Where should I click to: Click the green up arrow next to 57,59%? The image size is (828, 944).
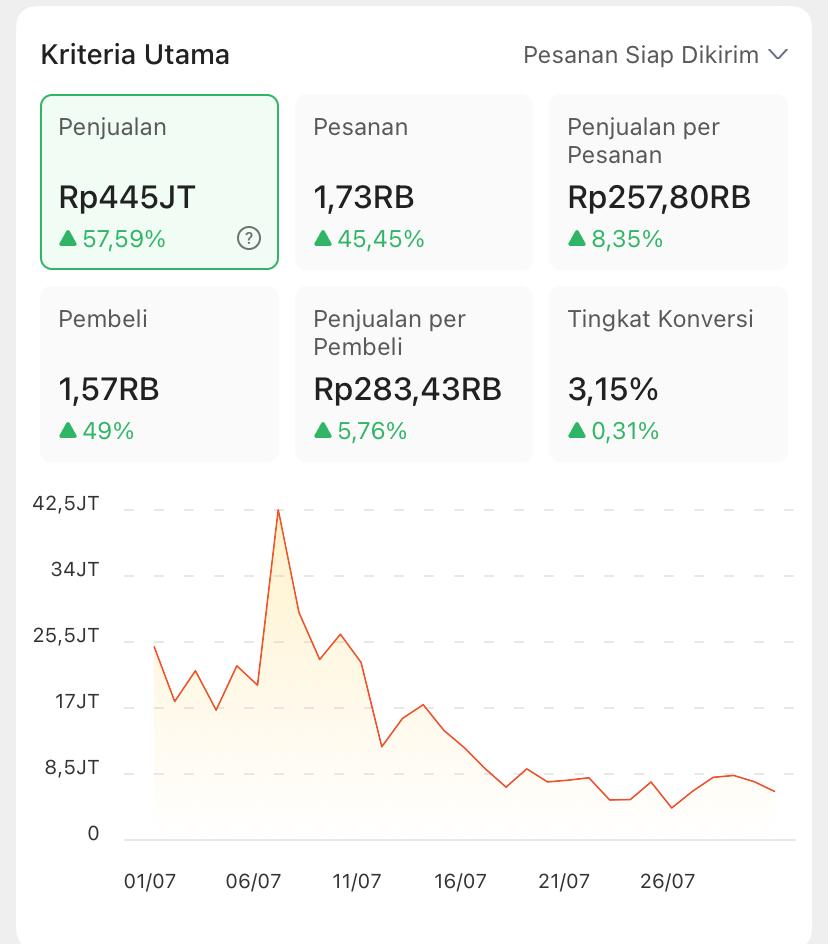(x=68, y=238)
